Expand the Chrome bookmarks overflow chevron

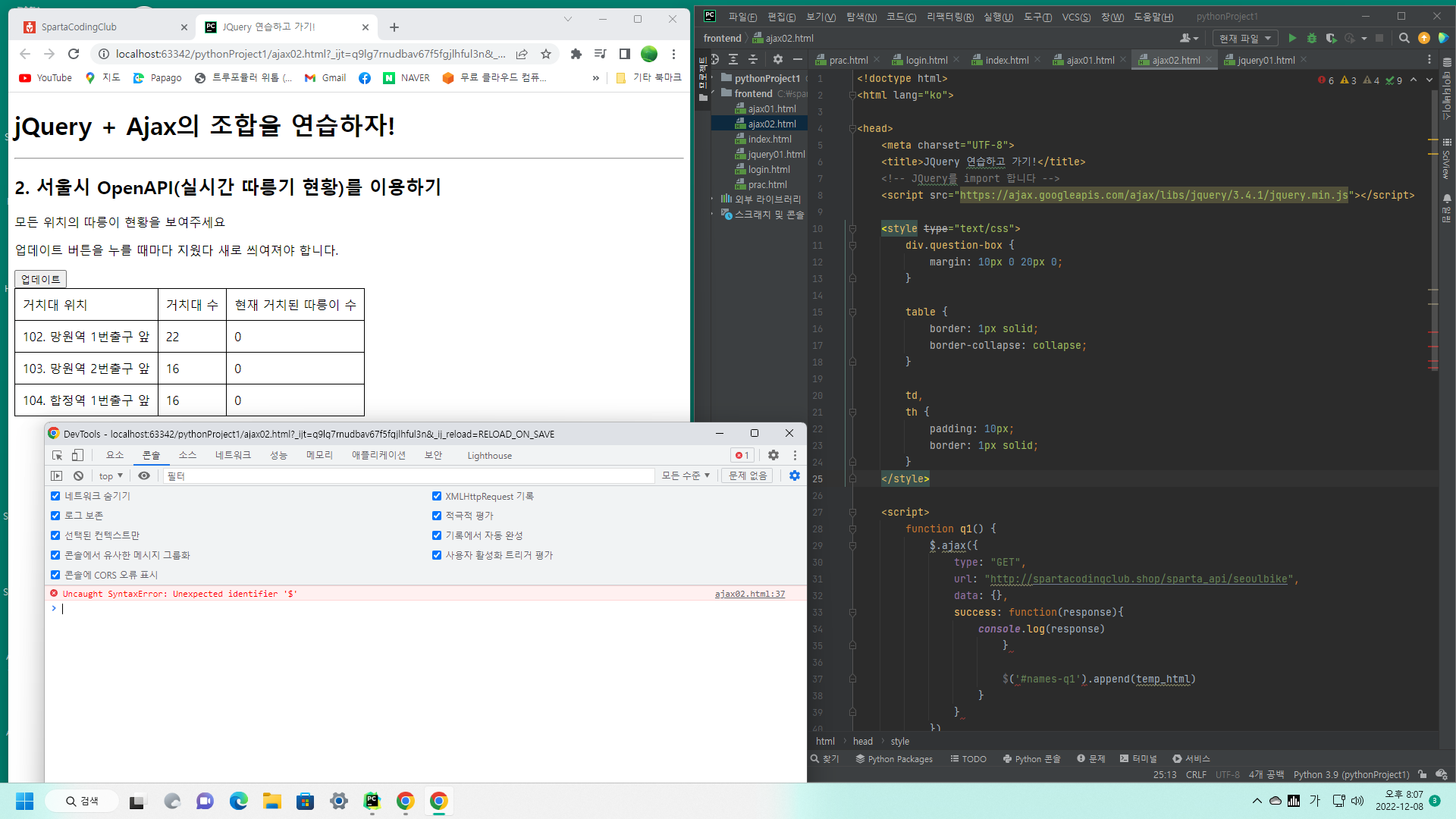[x=596, y=77]
